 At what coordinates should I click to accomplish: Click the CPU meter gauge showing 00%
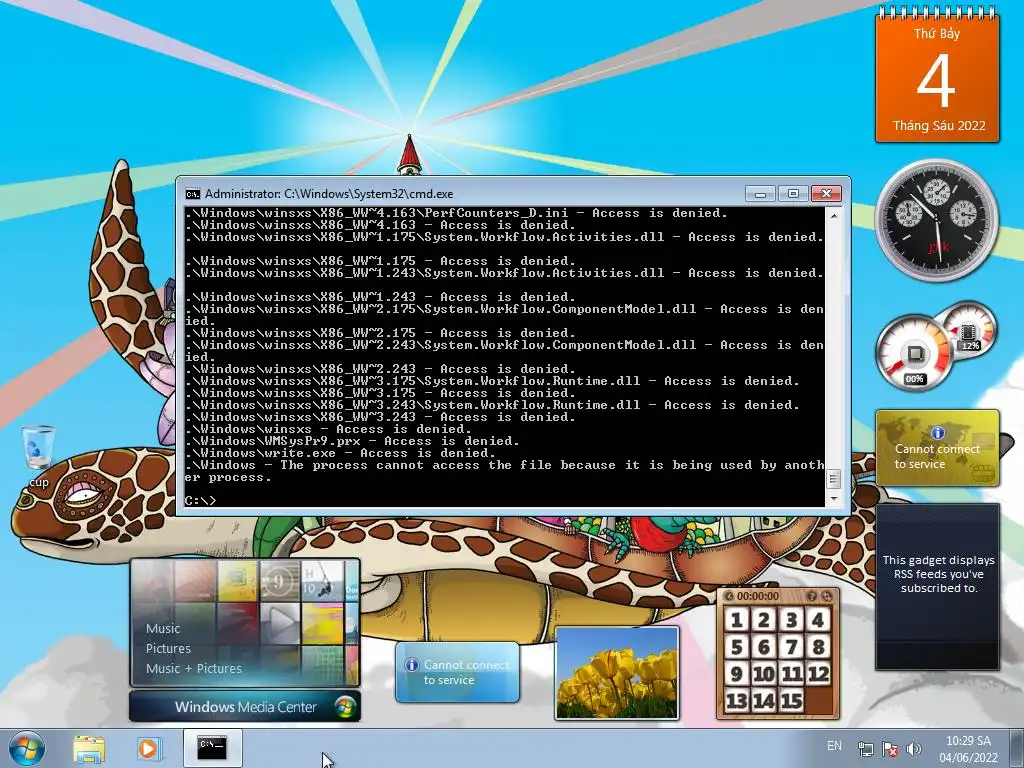click(x=914, y=353)
